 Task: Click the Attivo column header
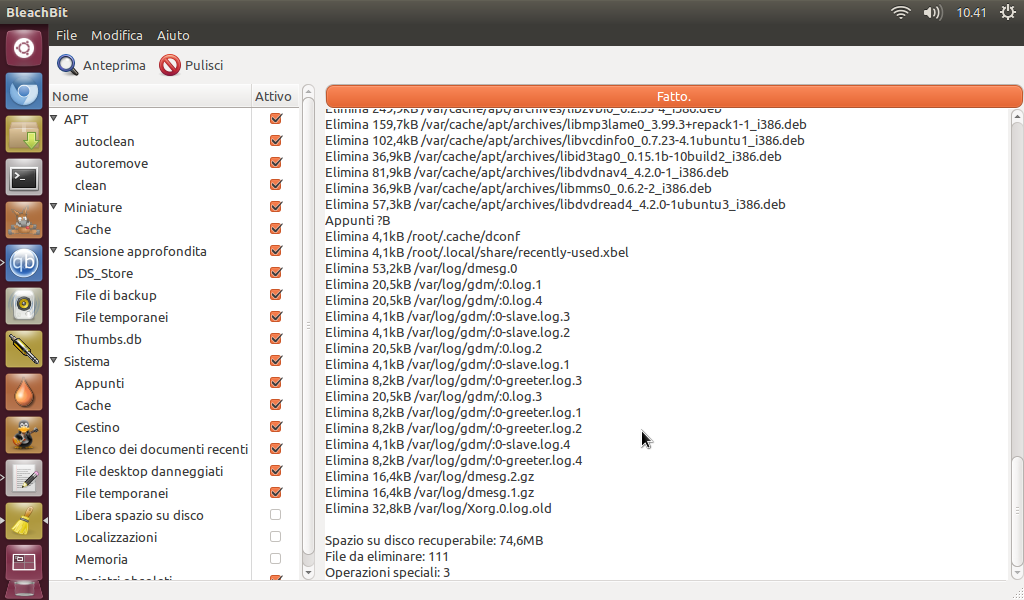point(274,96)
